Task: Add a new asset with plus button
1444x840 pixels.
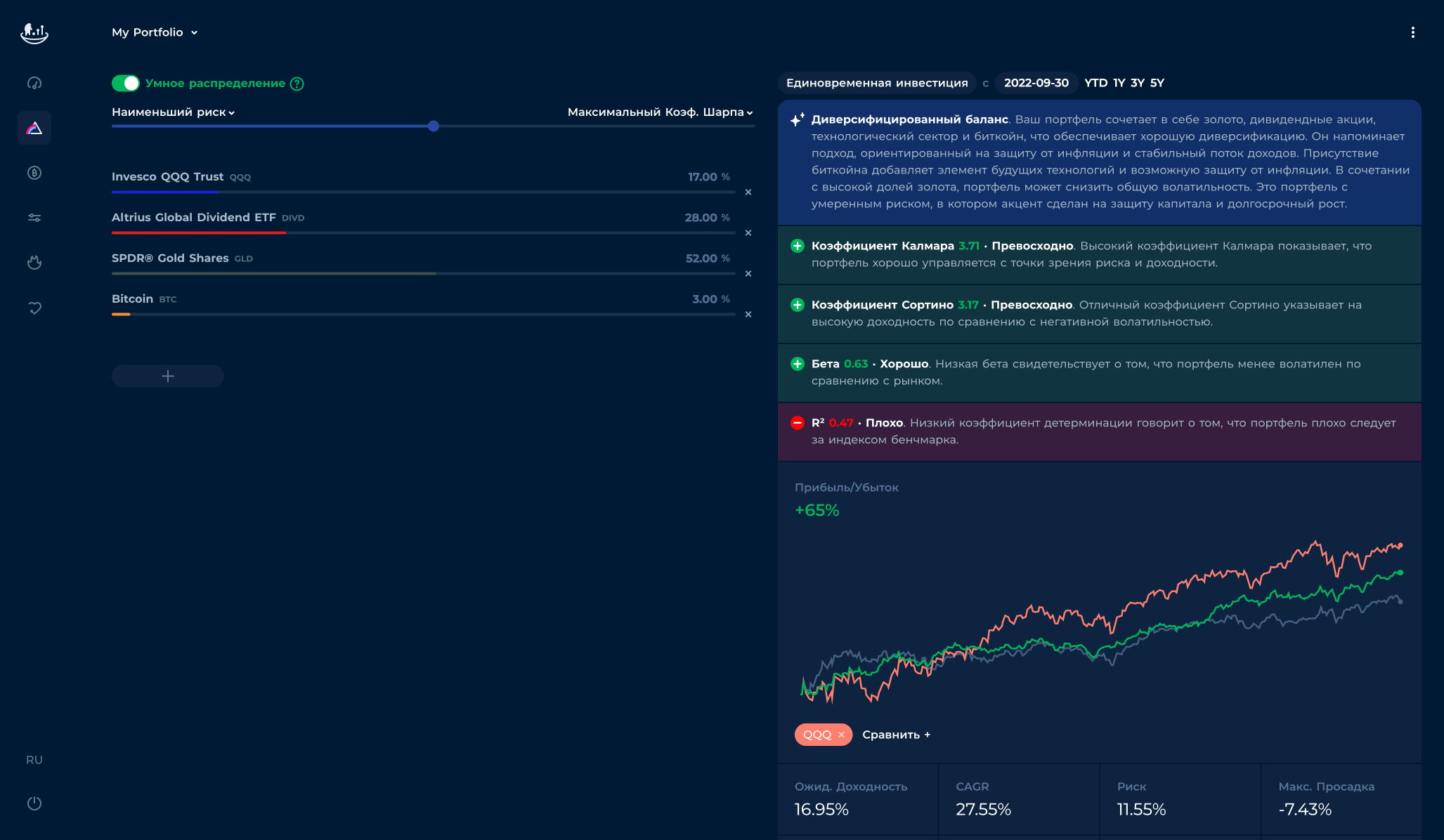Action: click(168, 376)
